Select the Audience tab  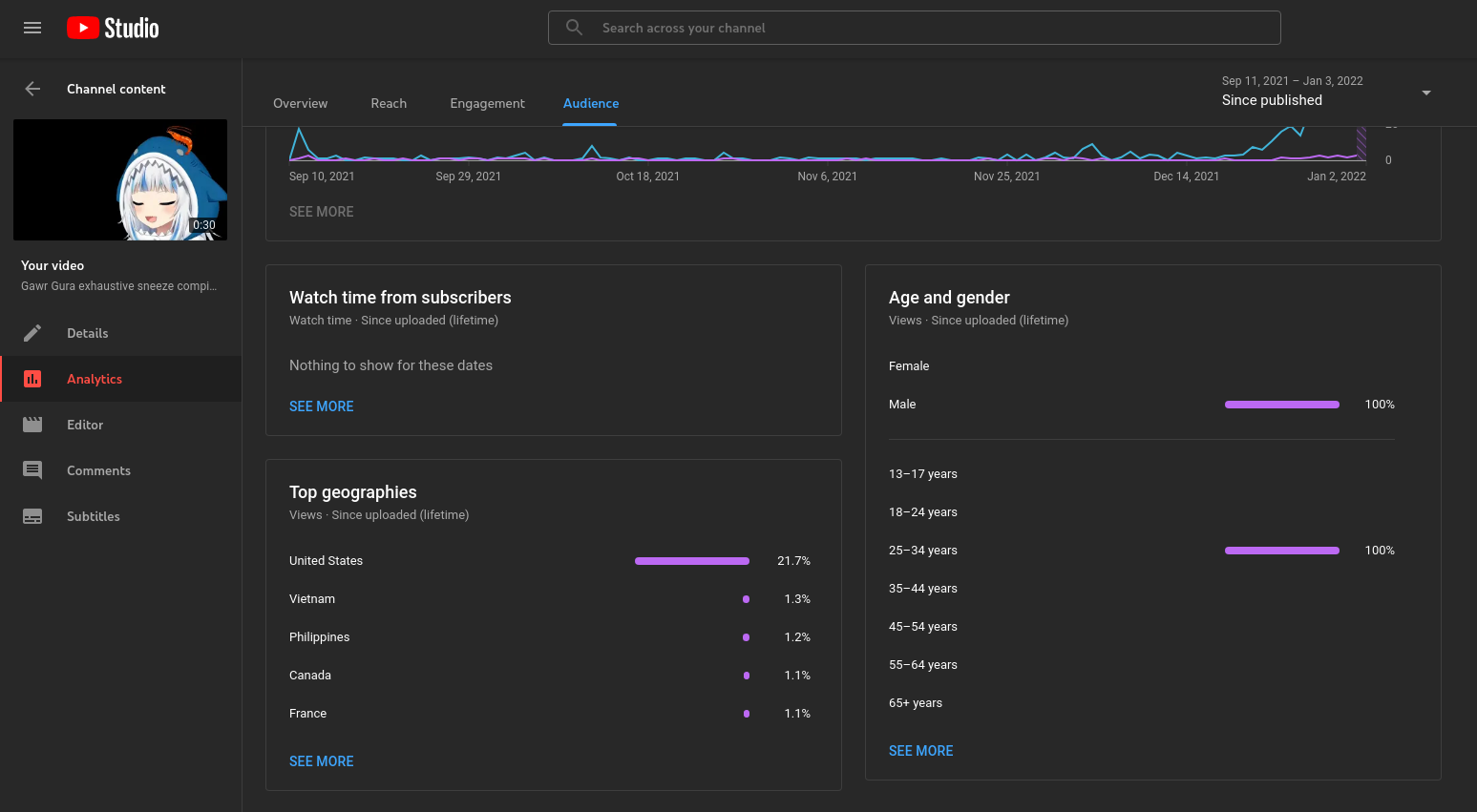coord(590,103)
